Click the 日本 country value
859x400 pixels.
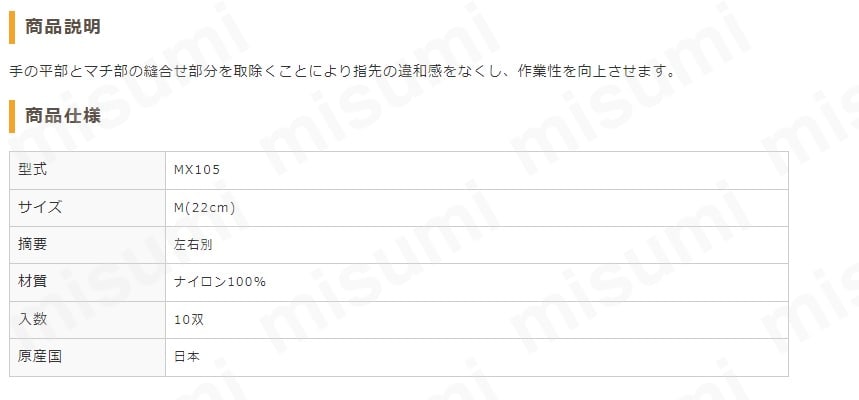tap(187, 357)
